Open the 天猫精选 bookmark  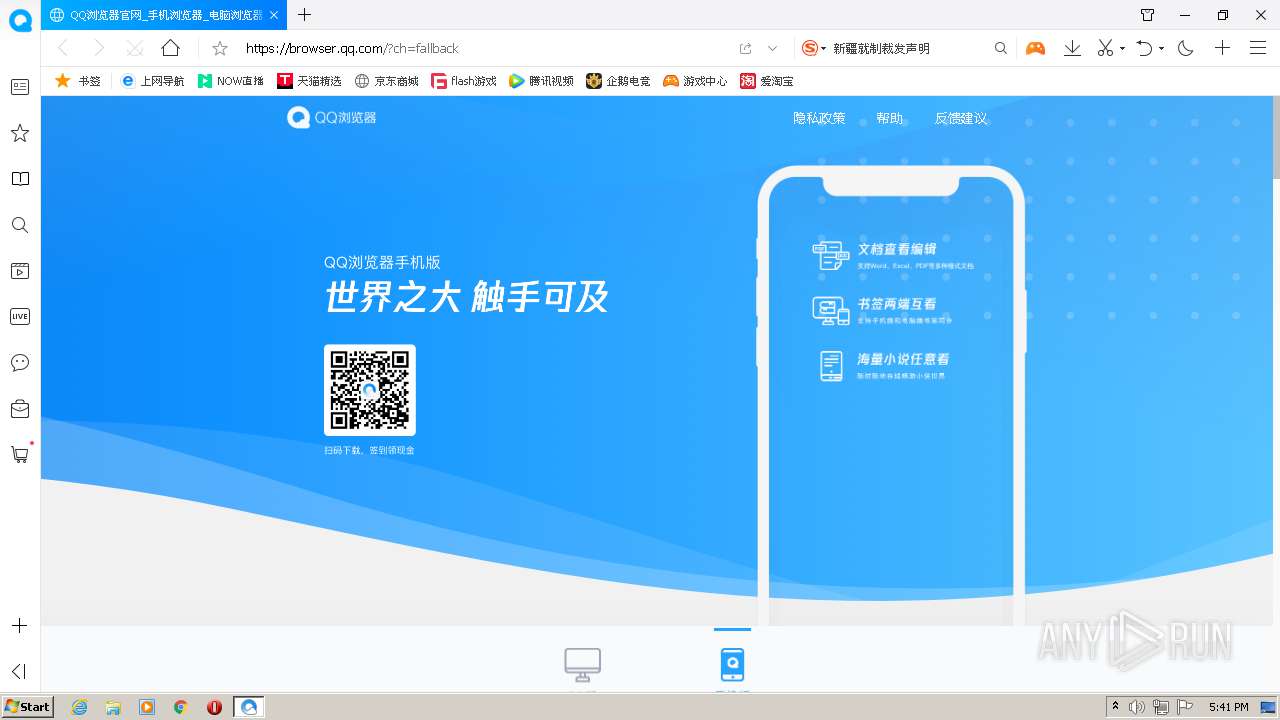click(310, 81)
